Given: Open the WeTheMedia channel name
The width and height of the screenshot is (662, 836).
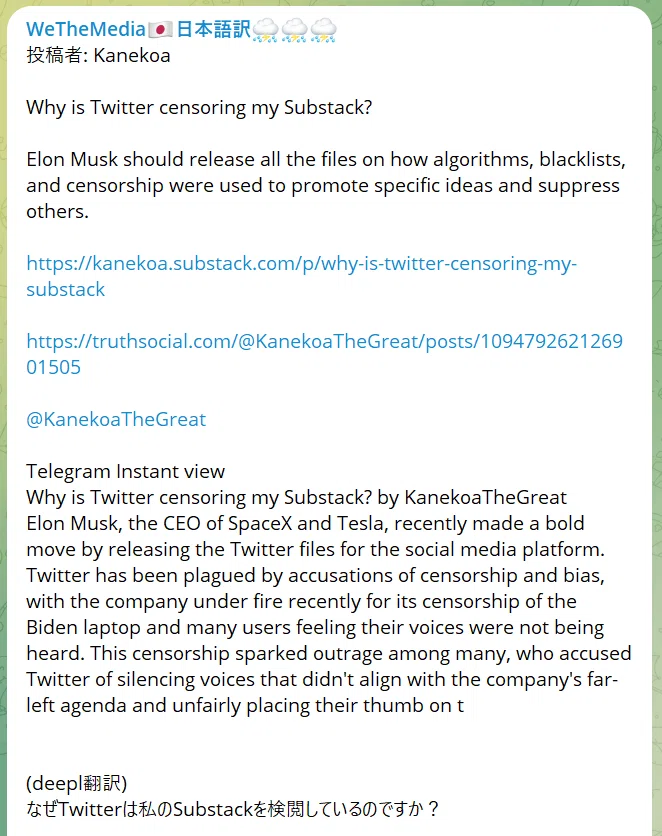Looking at the screenshot, I should pos(85,29).
